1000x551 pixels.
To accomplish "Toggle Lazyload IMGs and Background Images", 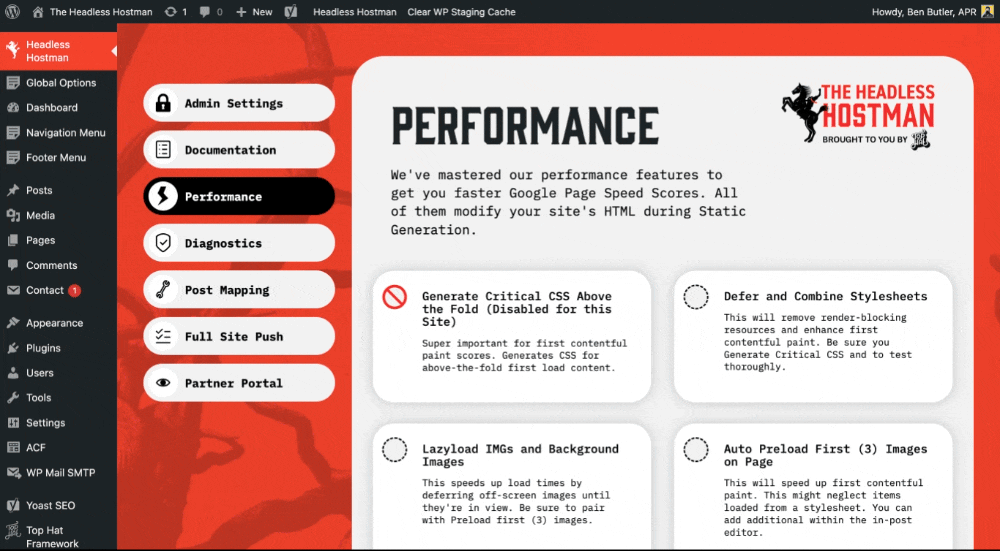I will [395, 450].
